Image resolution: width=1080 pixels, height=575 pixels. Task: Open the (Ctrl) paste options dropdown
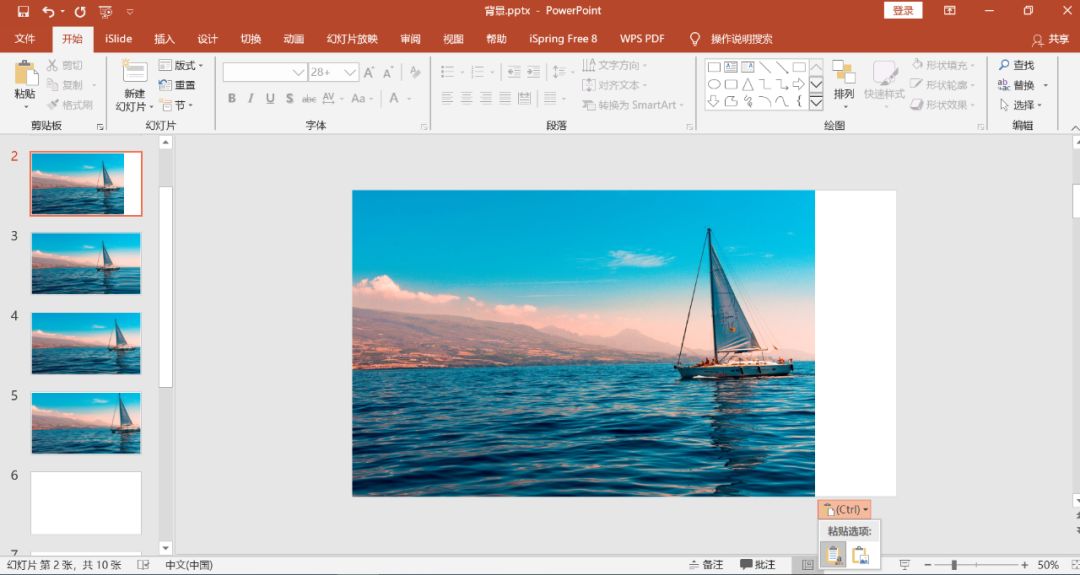844,510
